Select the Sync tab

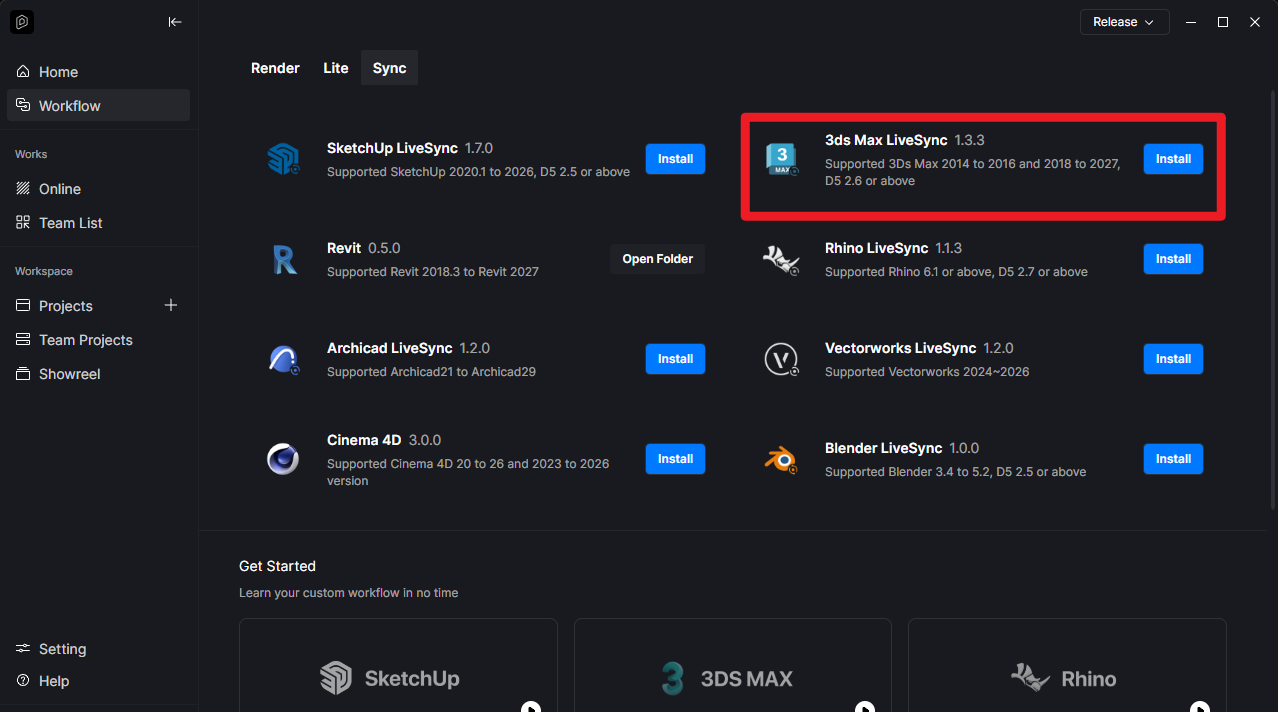click(x=390, y=68)
